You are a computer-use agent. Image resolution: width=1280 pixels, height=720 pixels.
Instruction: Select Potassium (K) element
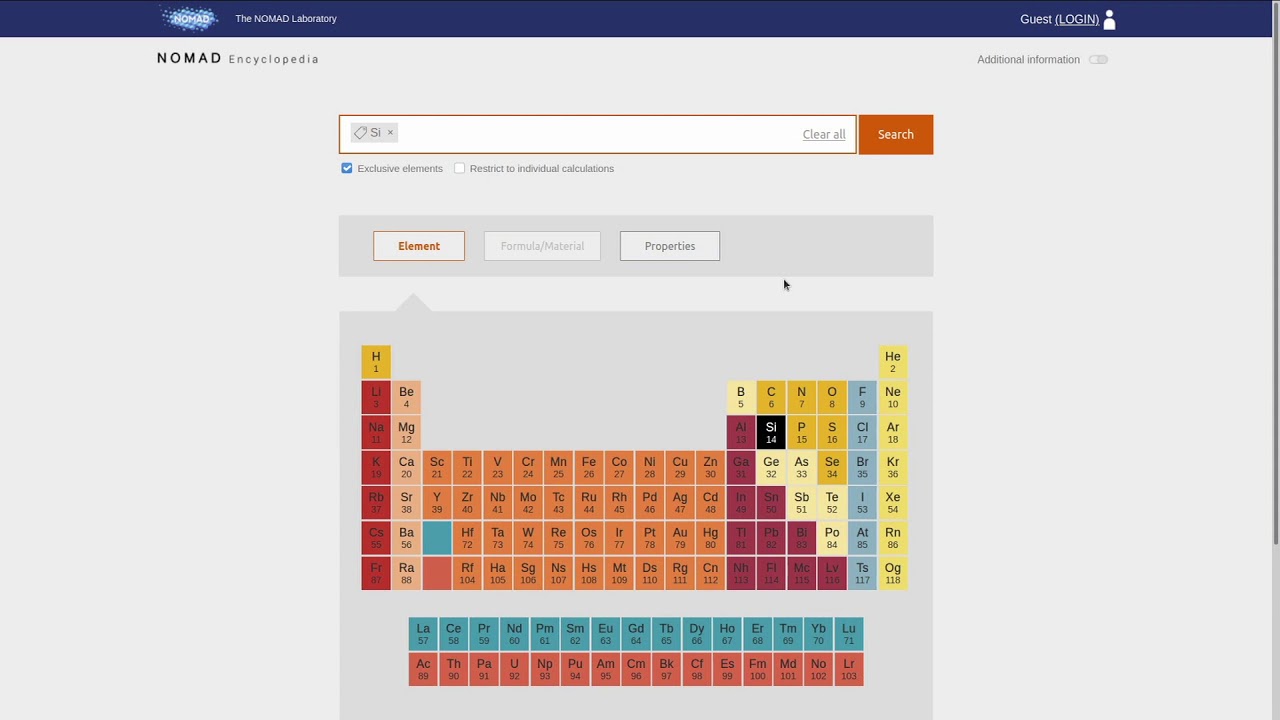(x=376, y=467)
